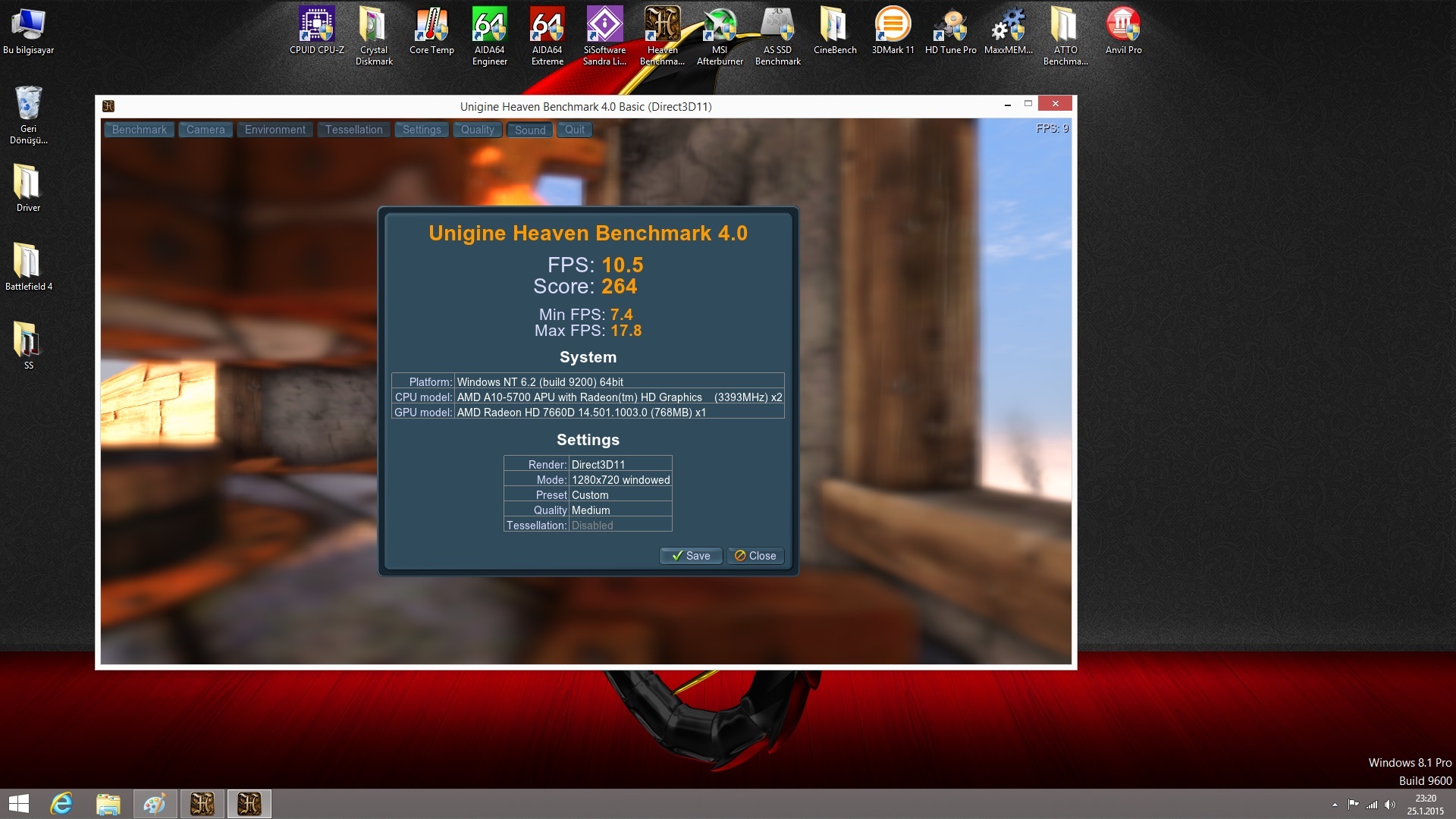
Task: Click the FPS counter in Heaven viewport corner
Action: point(1052,129)
